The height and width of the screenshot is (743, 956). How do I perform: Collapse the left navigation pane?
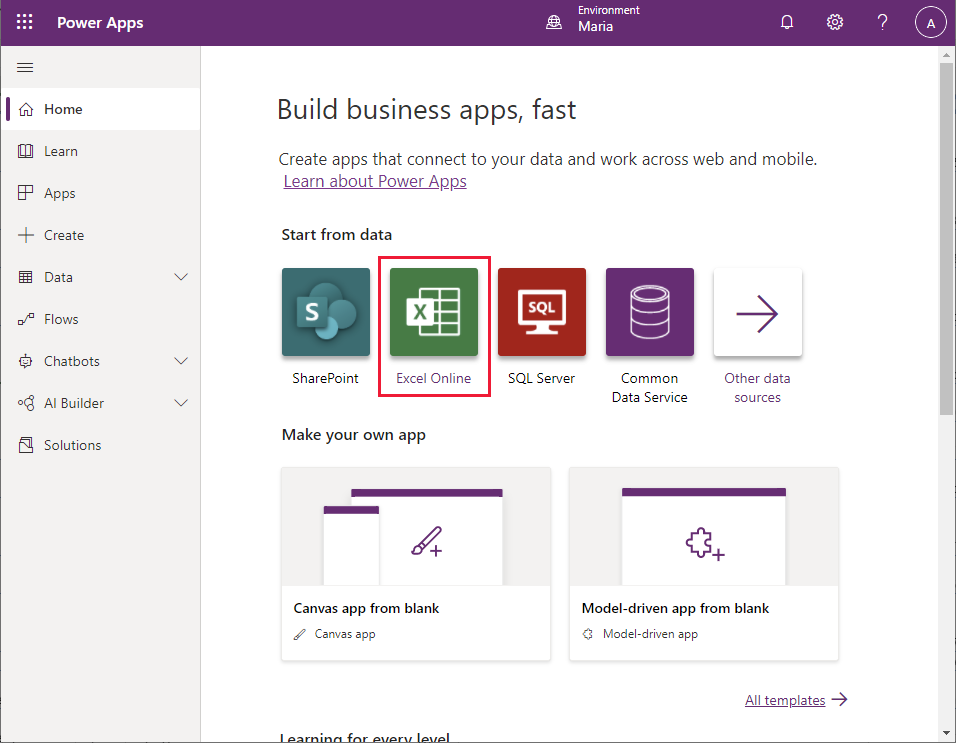(x=25, y=67)
